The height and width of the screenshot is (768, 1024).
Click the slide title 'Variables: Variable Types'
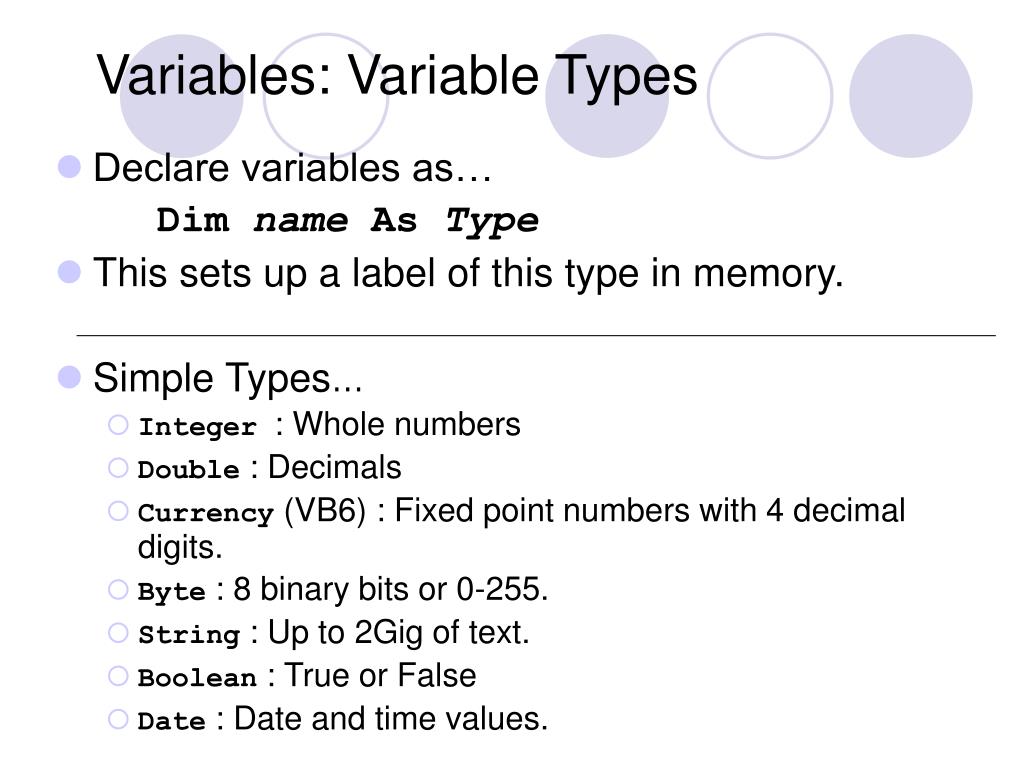(397, 77)
